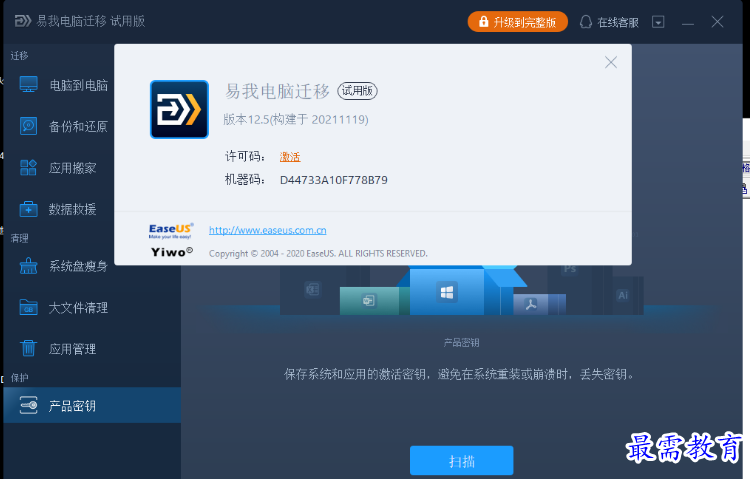Click the PDF icon box in illustration

point(531,304)
